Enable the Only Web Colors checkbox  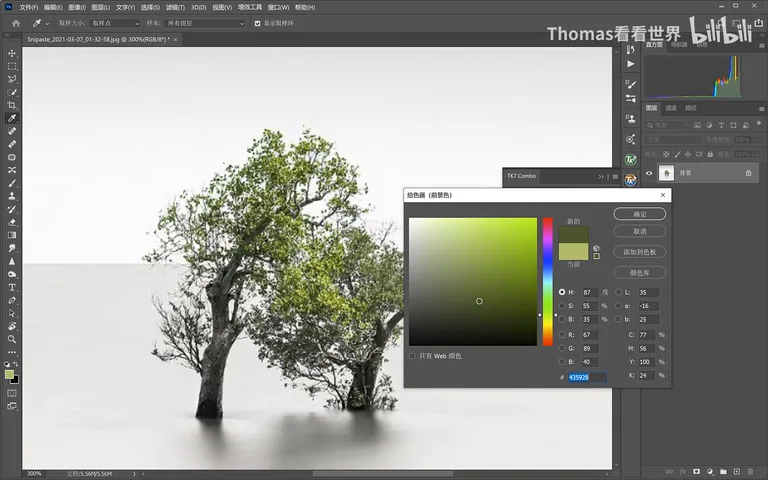coord(412,356)
